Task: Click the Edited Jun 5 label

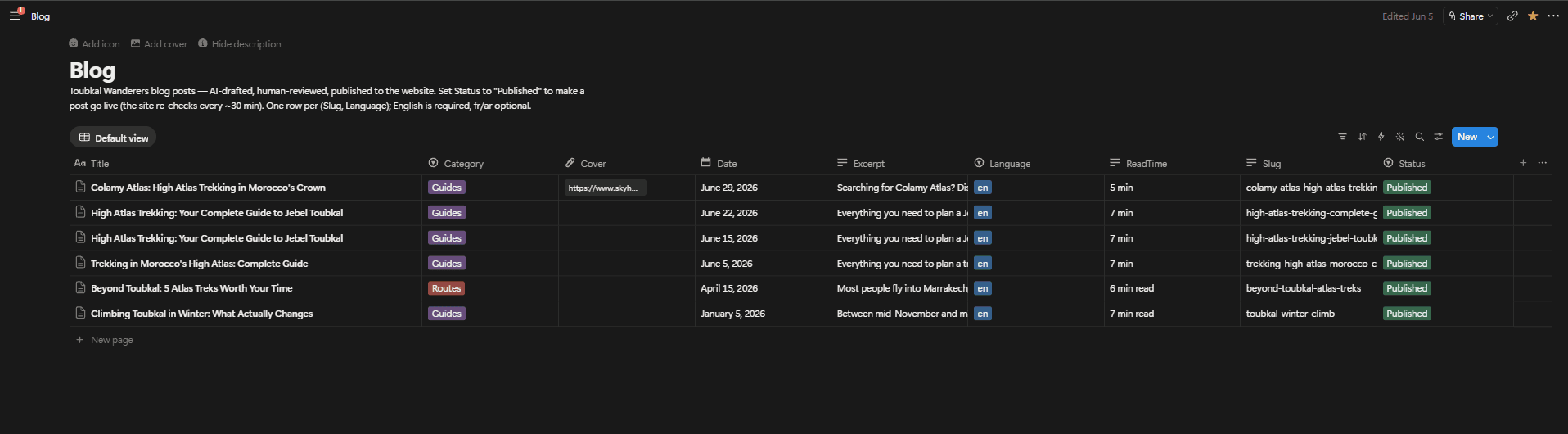Action: 1407,16
